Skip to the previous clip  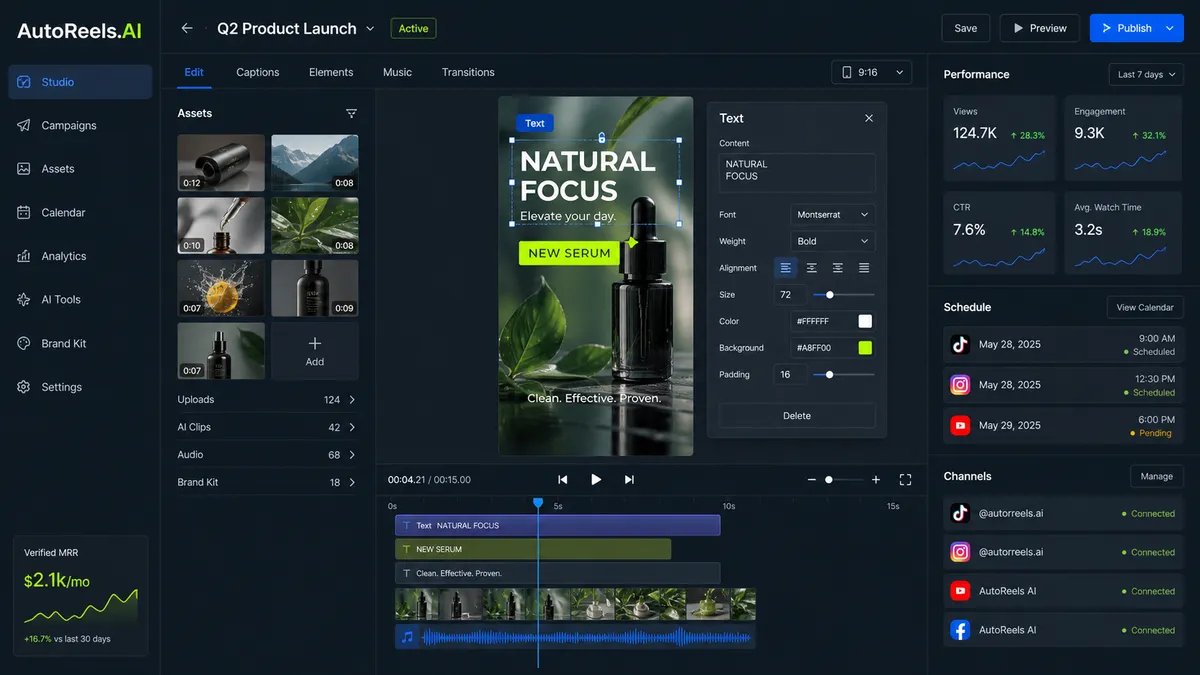coord(563,480)
